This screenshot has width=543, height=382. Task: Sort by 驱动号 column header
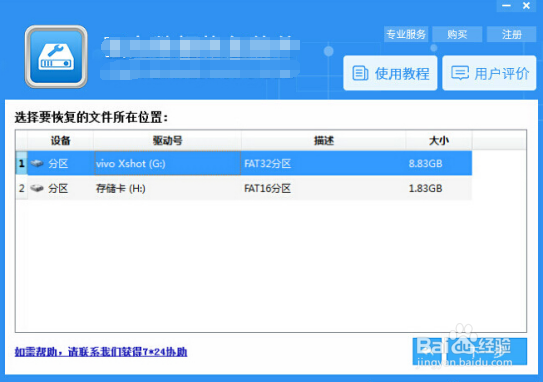coord(167,140)
